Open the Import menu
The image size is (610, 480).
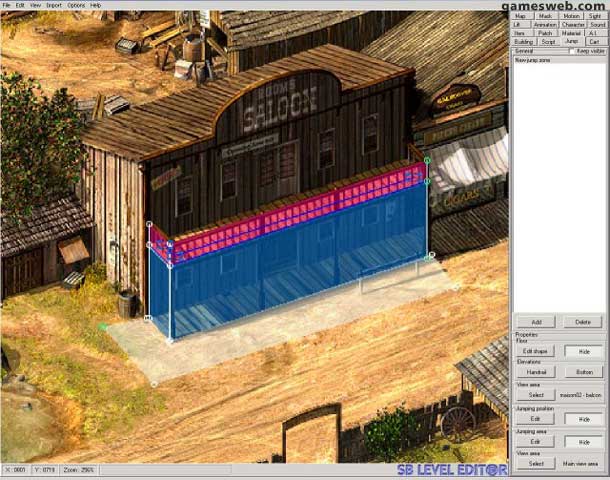53,5
